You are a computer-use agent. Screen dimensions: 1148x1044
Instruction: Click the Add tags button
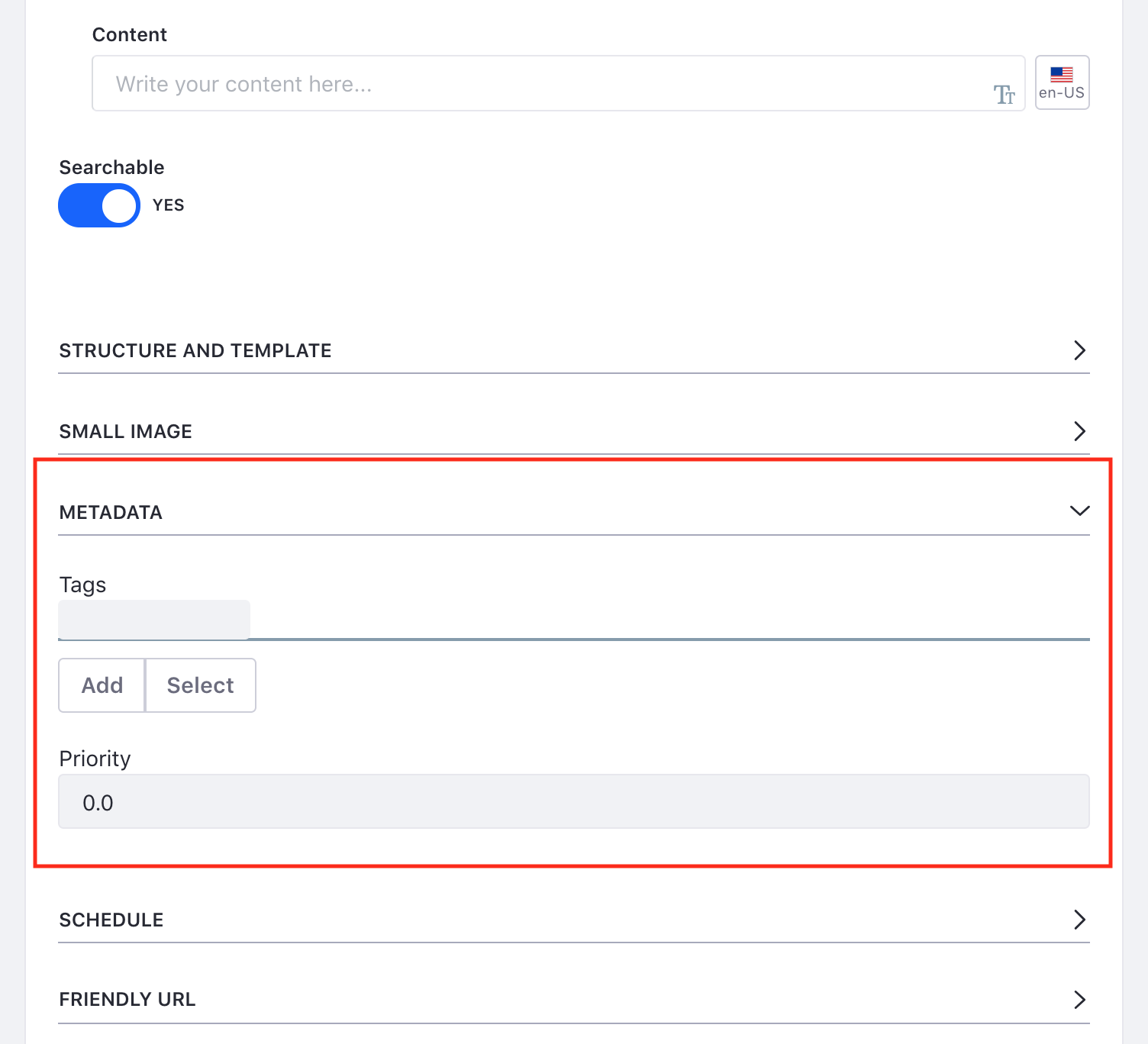coord(102,685)
